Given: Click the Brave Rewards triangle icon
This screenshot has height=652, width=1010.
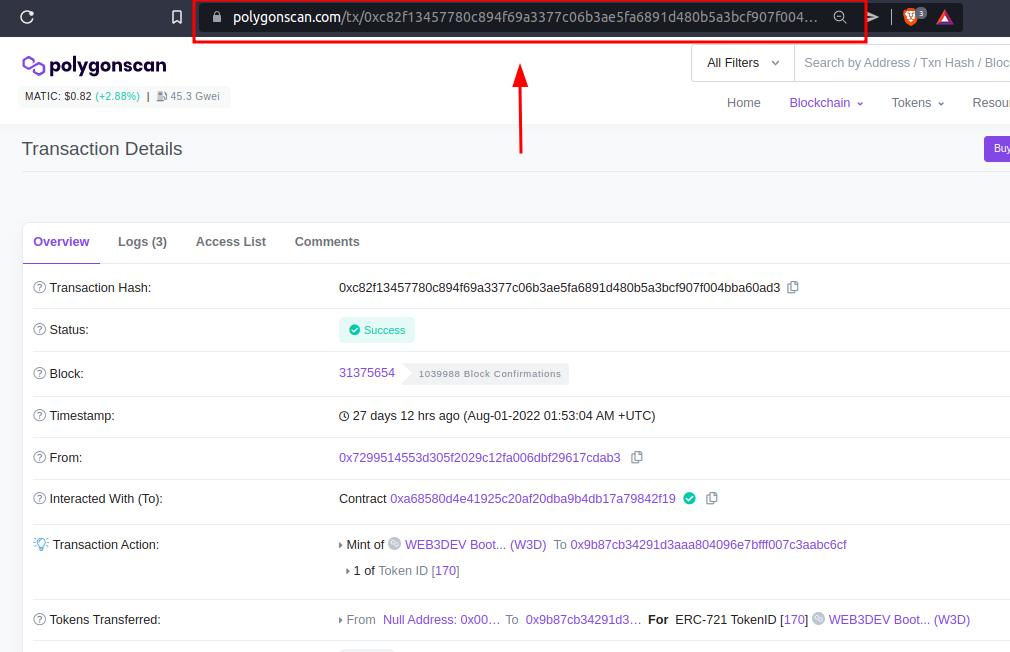Looking at the screenshot, I should [x=945, y=17].
